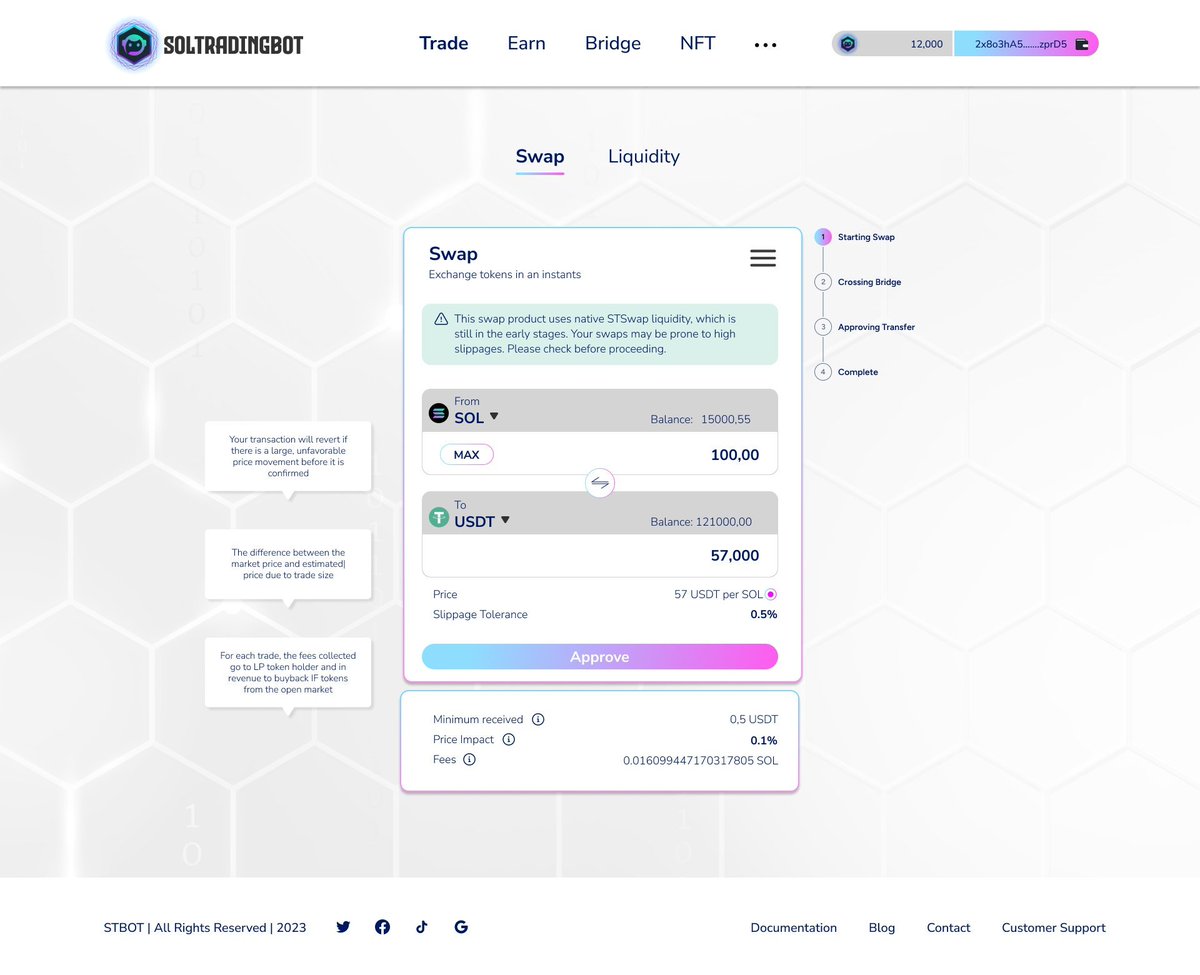Open the three-dot more menu in navbar
The height and width of the screenshot is (975, 1200).
pyautogui.click(x=765, y=45)
